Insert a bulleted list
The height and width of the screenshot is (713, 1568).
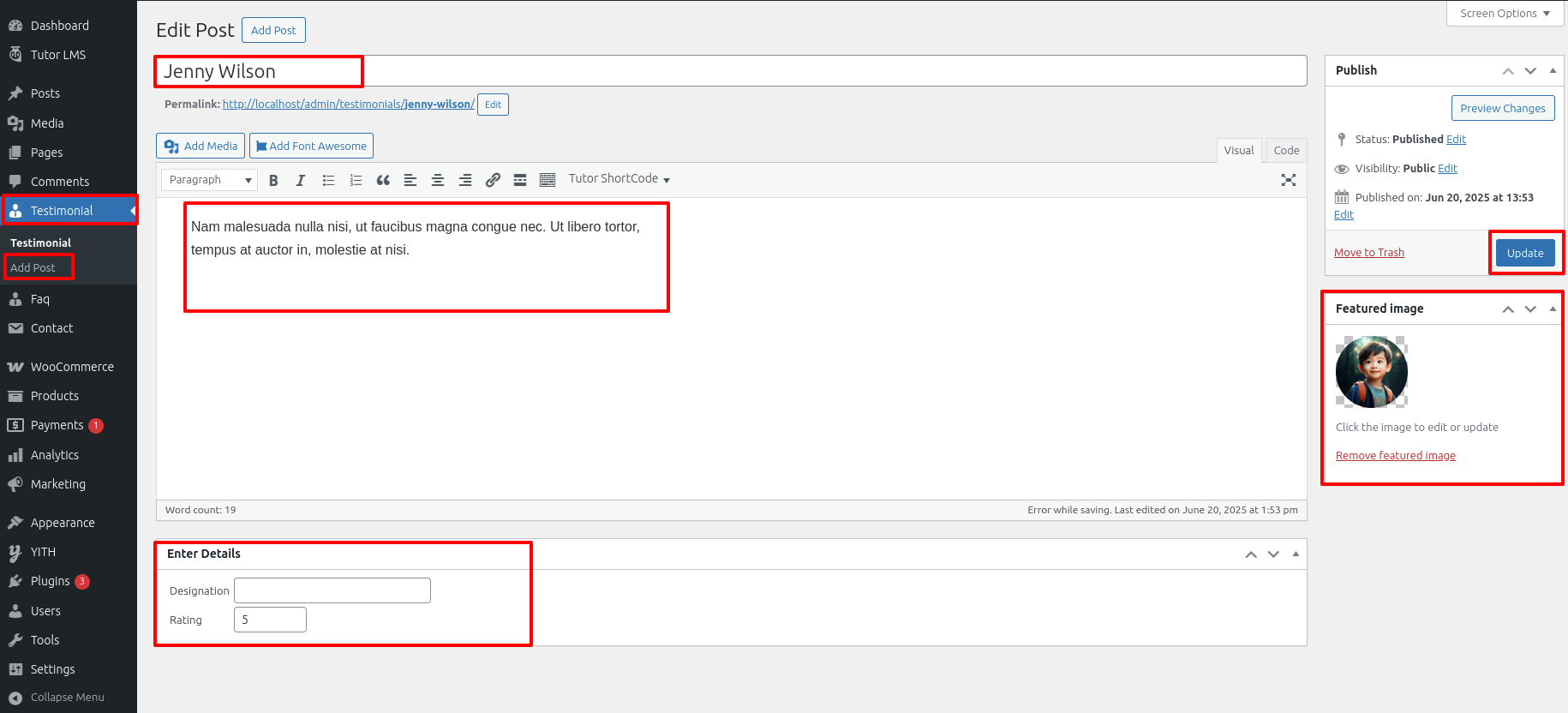(328, 180)
